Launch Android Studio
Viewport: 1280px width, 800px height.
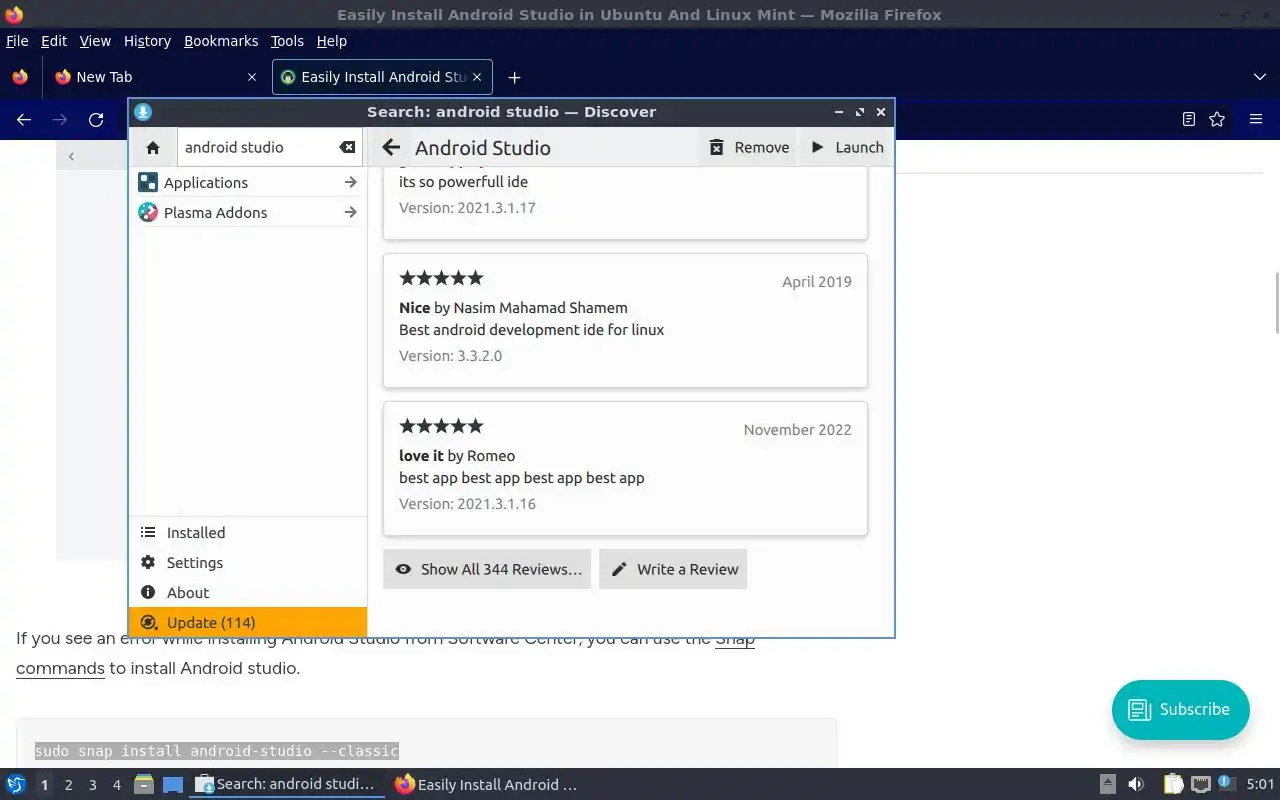847,147
